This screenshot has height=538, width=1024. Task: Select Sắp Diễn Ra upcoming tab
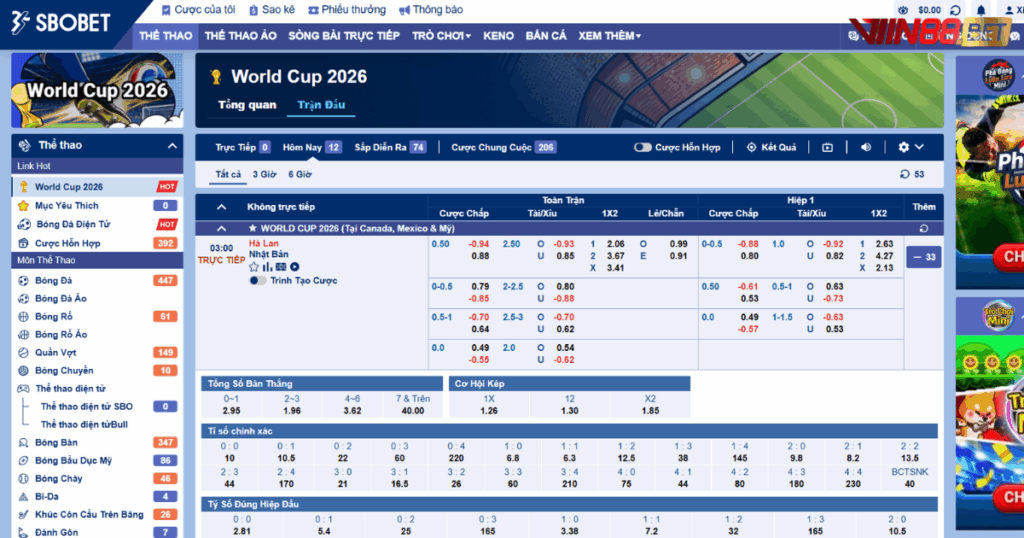pyautogui.click(x=391, y=148)
